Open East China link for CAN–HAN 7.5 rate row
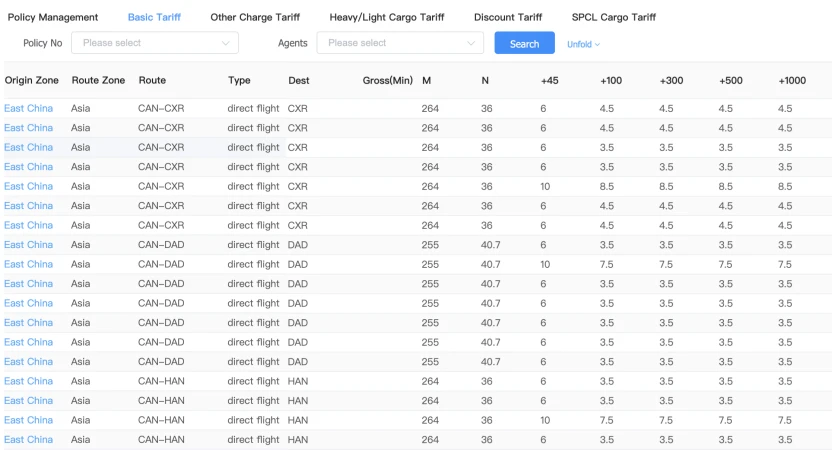Screen dimensions: 832x450 click(29, 420)
